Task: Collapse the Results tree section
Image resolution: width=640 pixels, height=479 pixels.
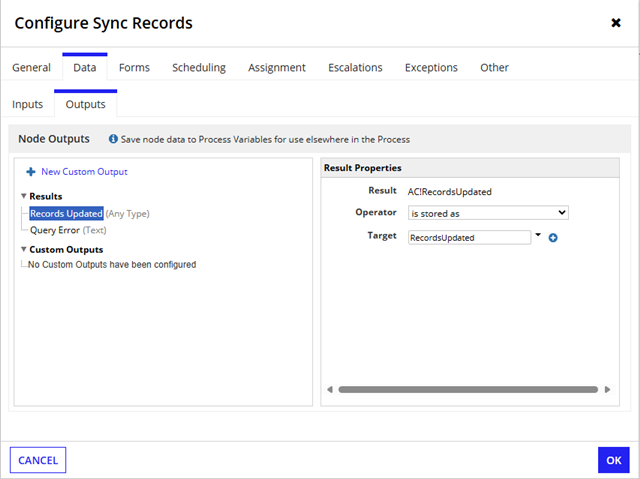Action: click(24, 197)
